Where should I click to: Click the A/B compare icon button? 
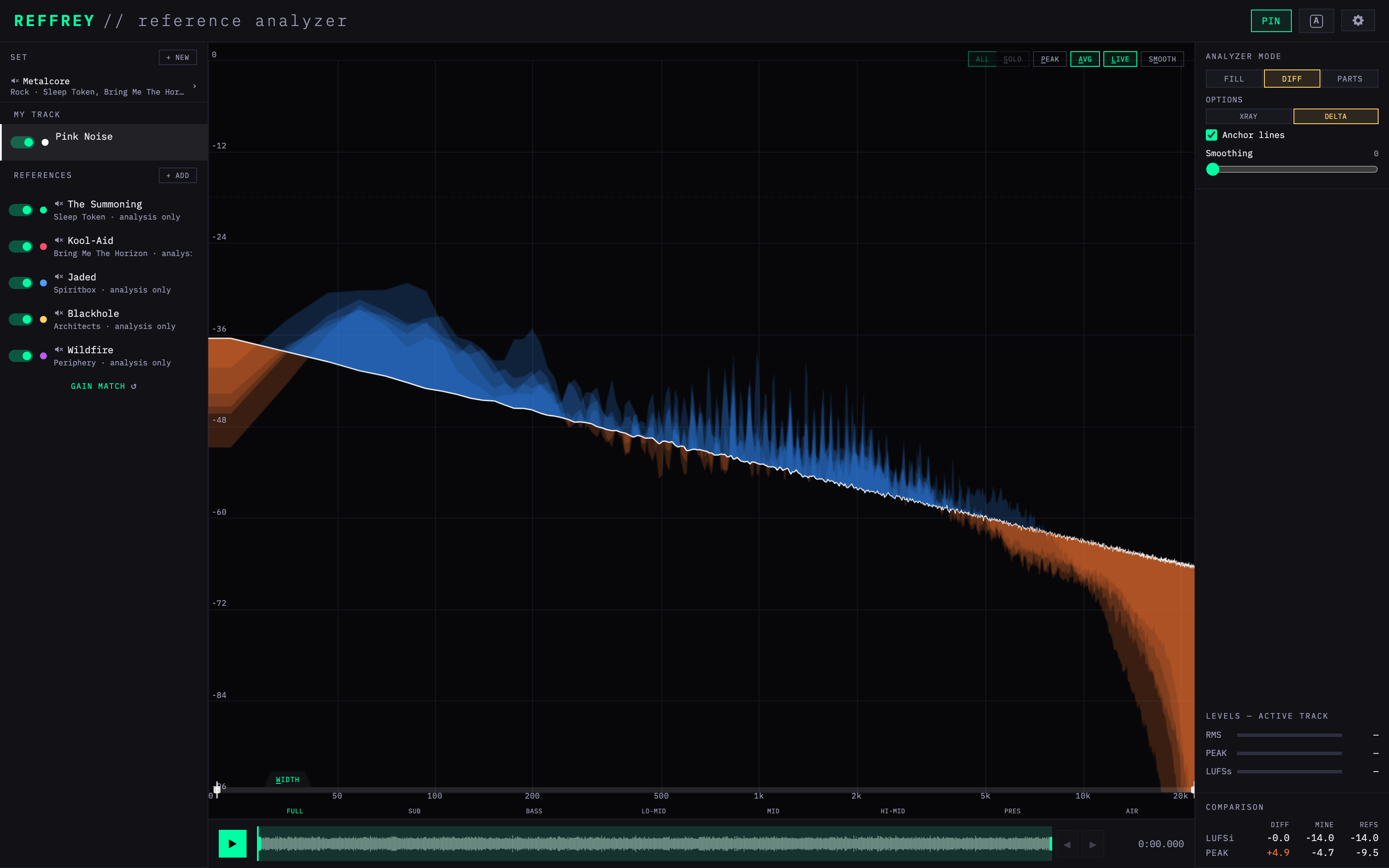(1316, 21)
